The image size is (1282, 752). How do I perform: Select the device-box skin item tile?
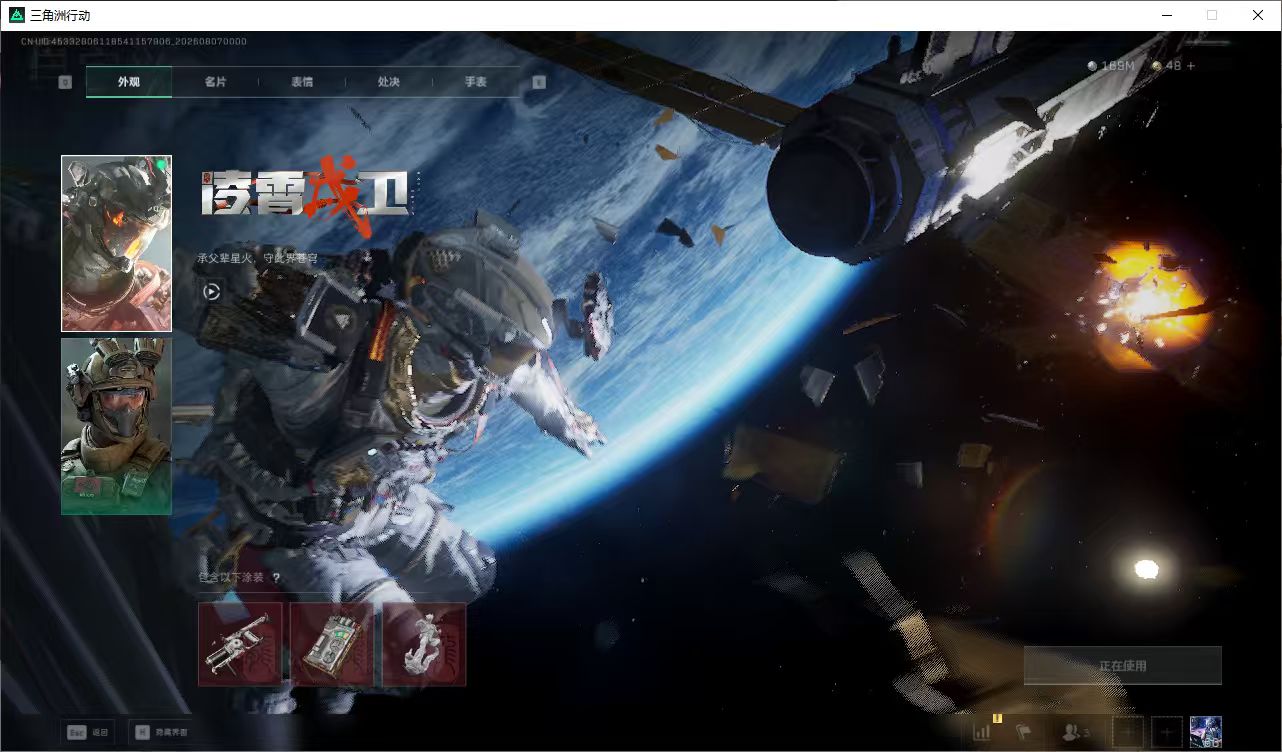pos(332,644)
